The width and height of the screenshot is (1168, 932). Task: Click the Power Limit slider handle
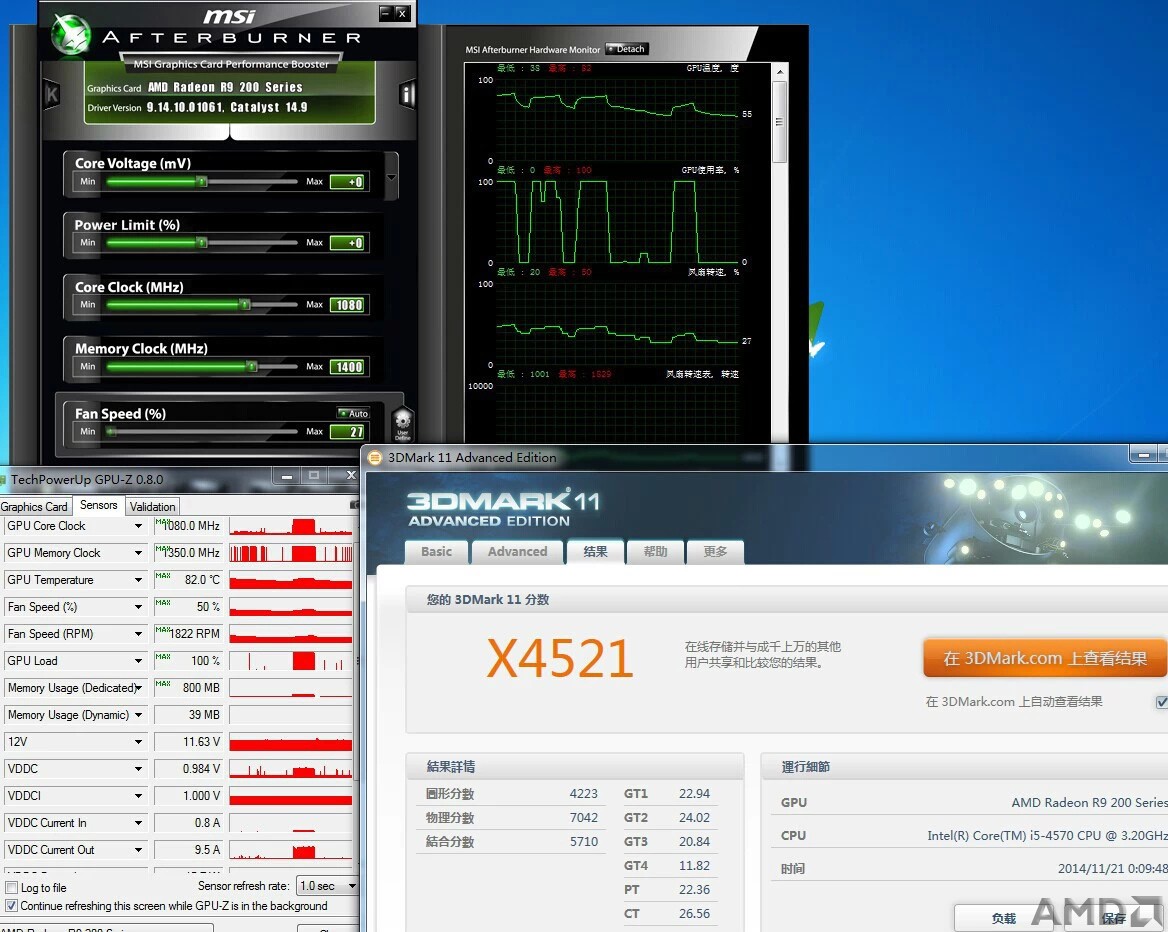tap(202, 242)
